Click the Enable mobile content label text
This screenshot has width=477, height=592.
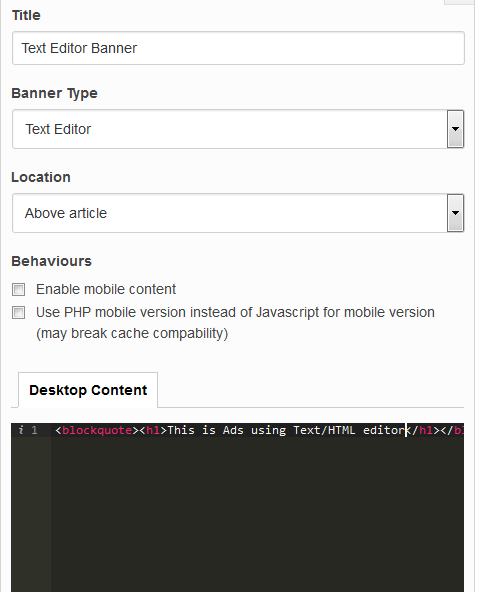click(106, 289)
